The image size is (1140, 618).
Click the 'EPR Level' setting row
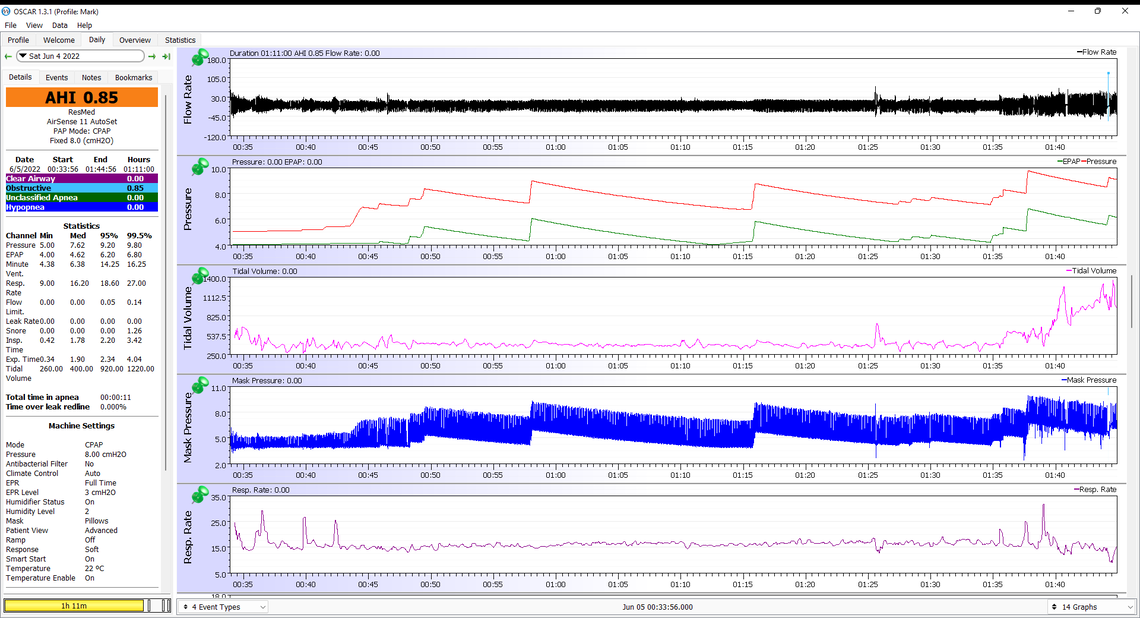pos(81,492)
